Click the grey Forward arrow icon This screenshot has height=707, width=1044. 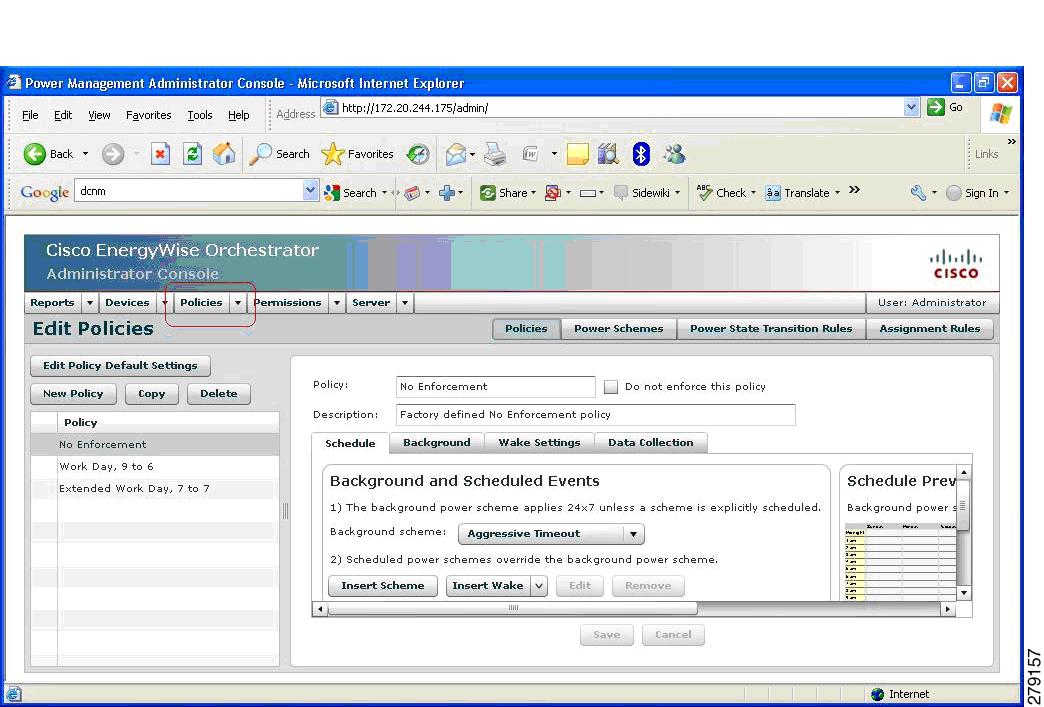[113, 154]
